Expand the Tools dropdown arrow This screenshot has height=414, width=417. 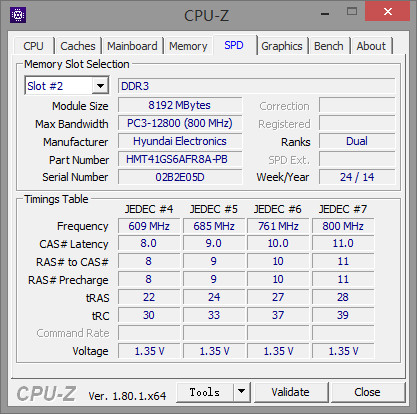coord(242,392)
